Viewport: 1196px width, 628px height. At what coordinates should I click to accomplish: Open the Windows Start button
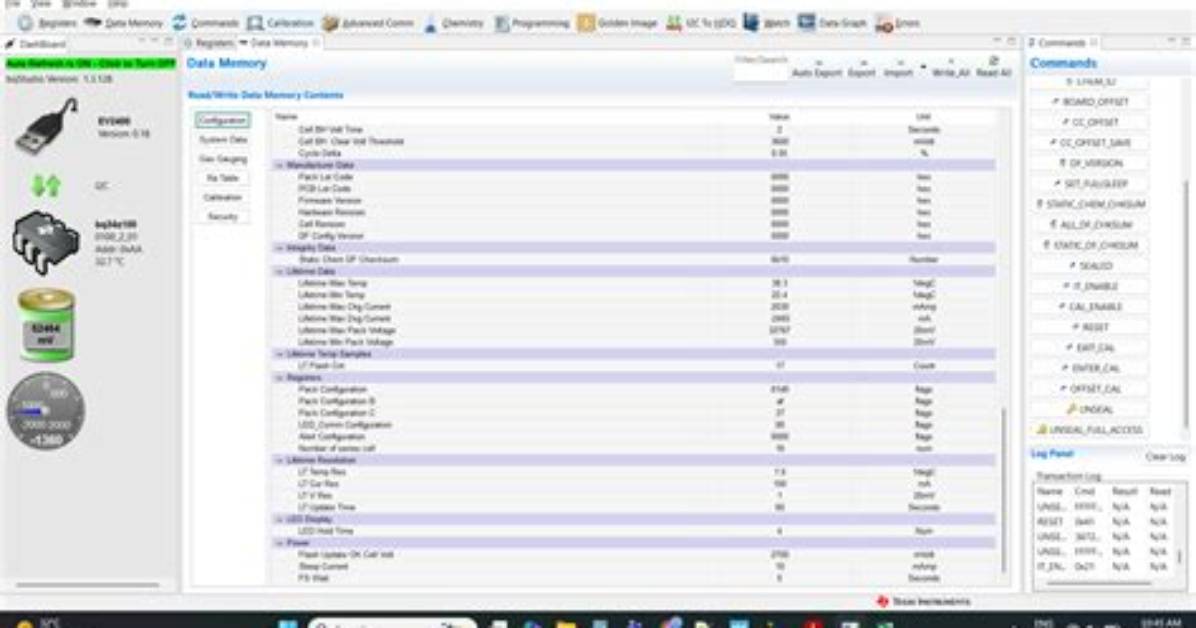pyautogui.click(x=288, y=623)
